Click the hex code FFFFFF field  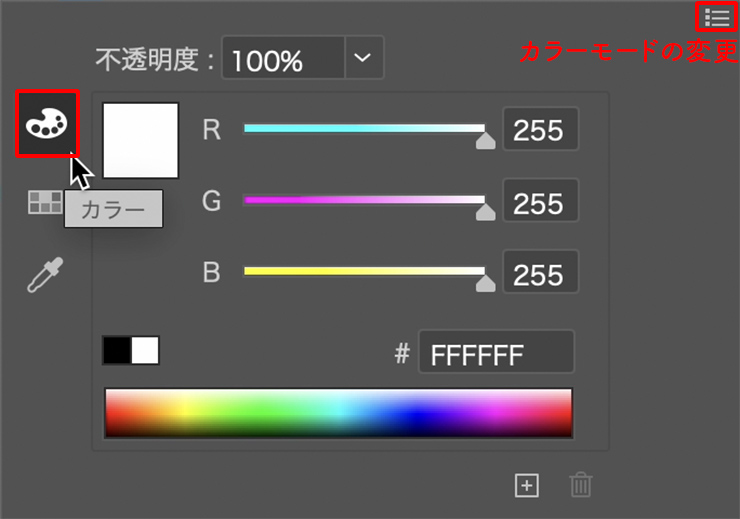[496, 353]
